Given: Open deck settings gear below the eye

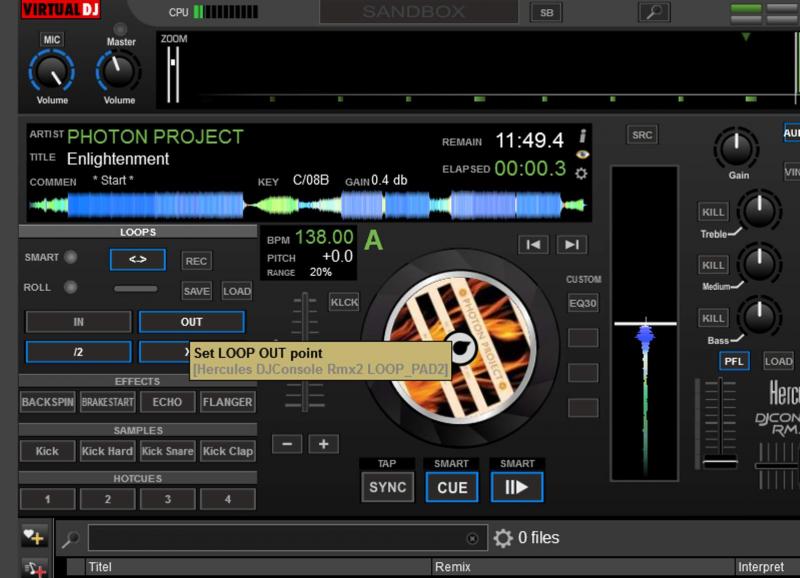Looking at the screenshot, I should pyautogui.click(x=581, y=174).
